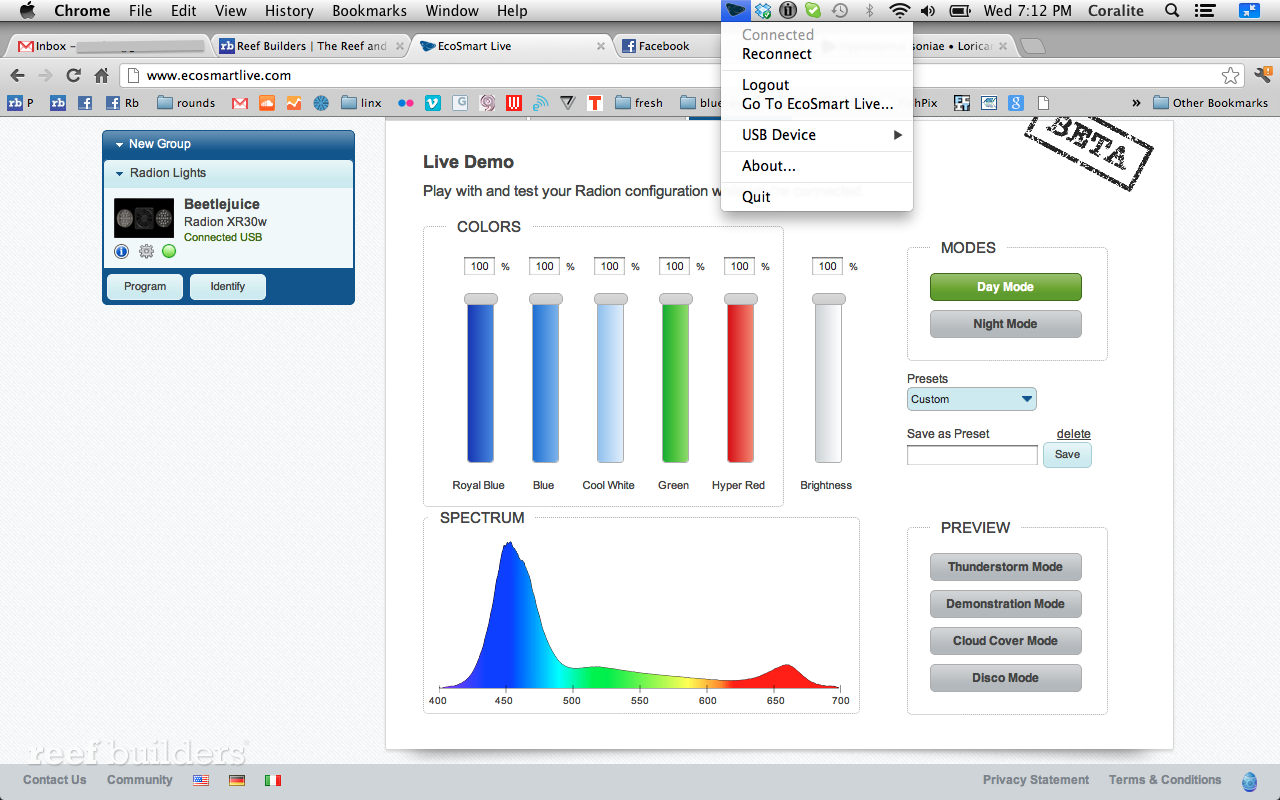Click the Radion XR30w fixture thumbnail
This screenshot has height=800, width=1280.
click(x=144, y=217)
